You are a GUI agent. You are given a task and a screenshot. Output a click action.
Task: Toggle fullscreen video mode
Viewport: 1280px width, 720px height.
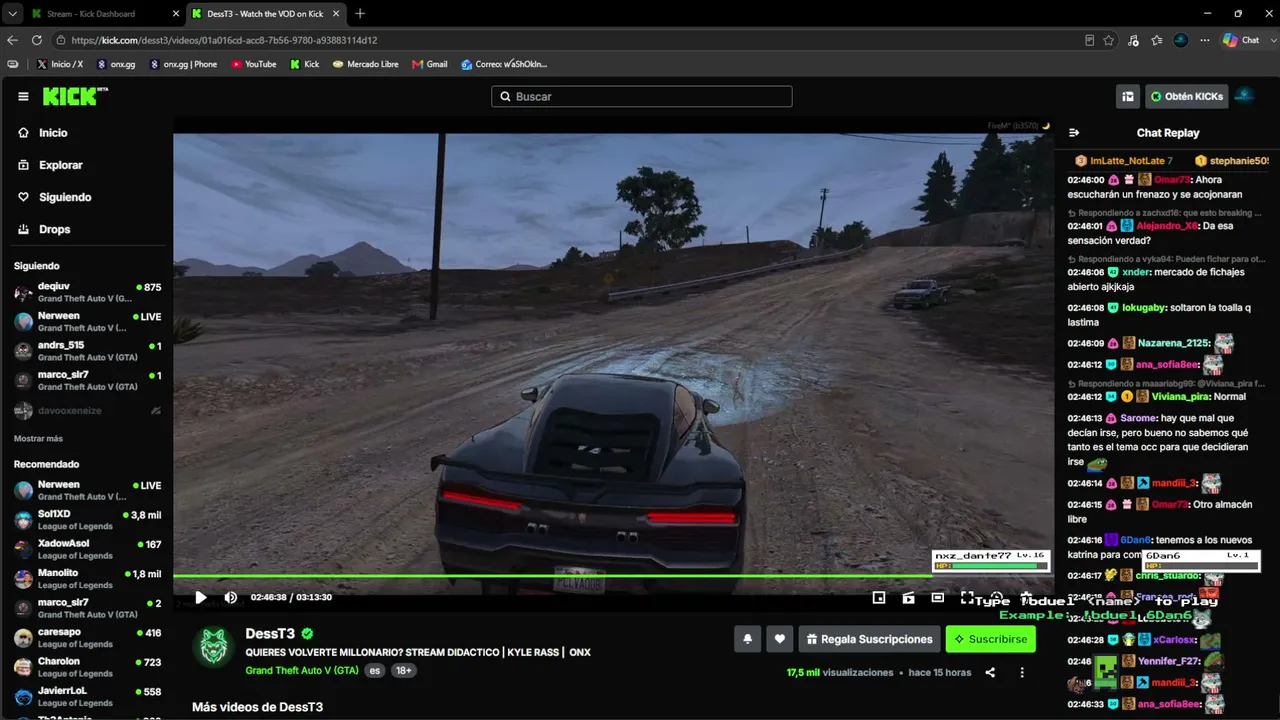click(967, 598)
